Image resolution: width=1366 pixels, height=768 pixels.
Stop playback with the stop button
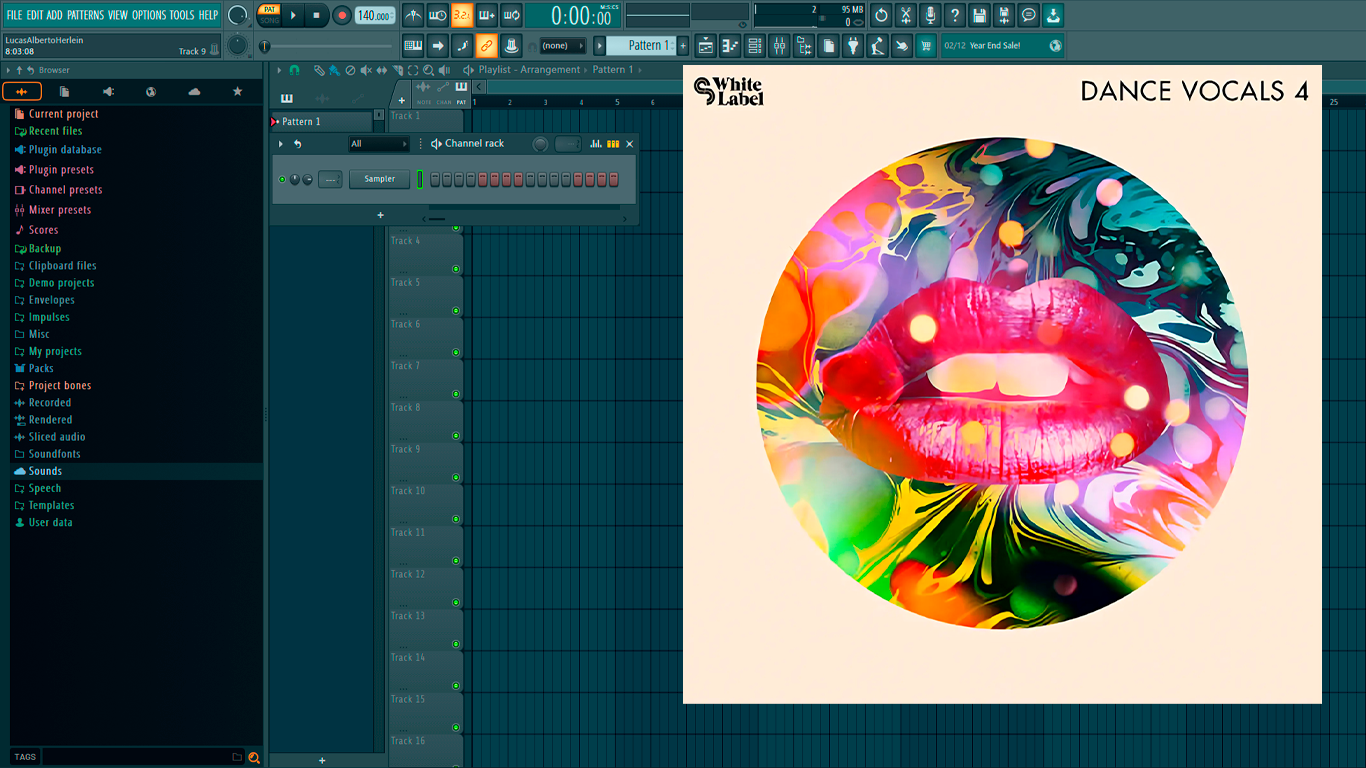316,15
